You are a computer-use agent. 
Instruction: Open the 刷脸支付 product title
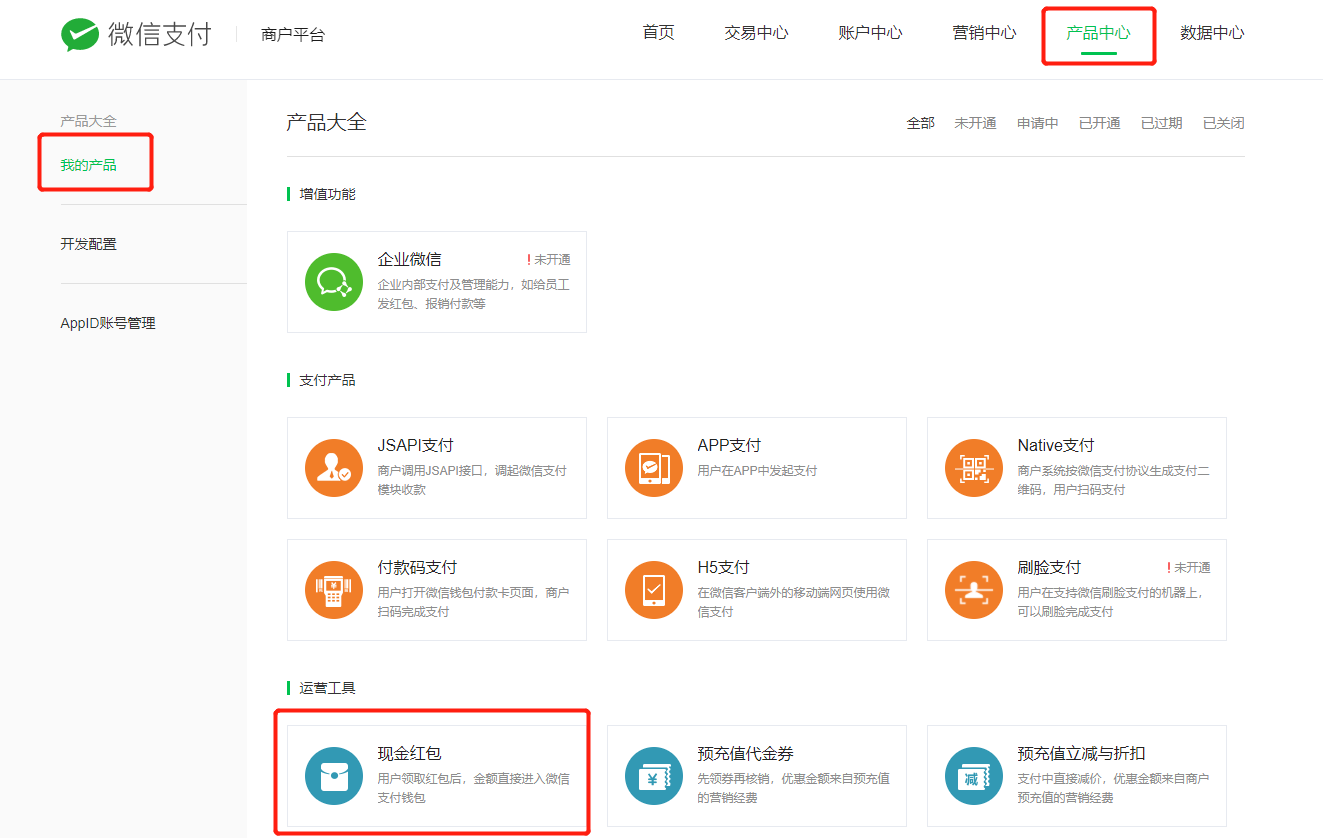1049,567
